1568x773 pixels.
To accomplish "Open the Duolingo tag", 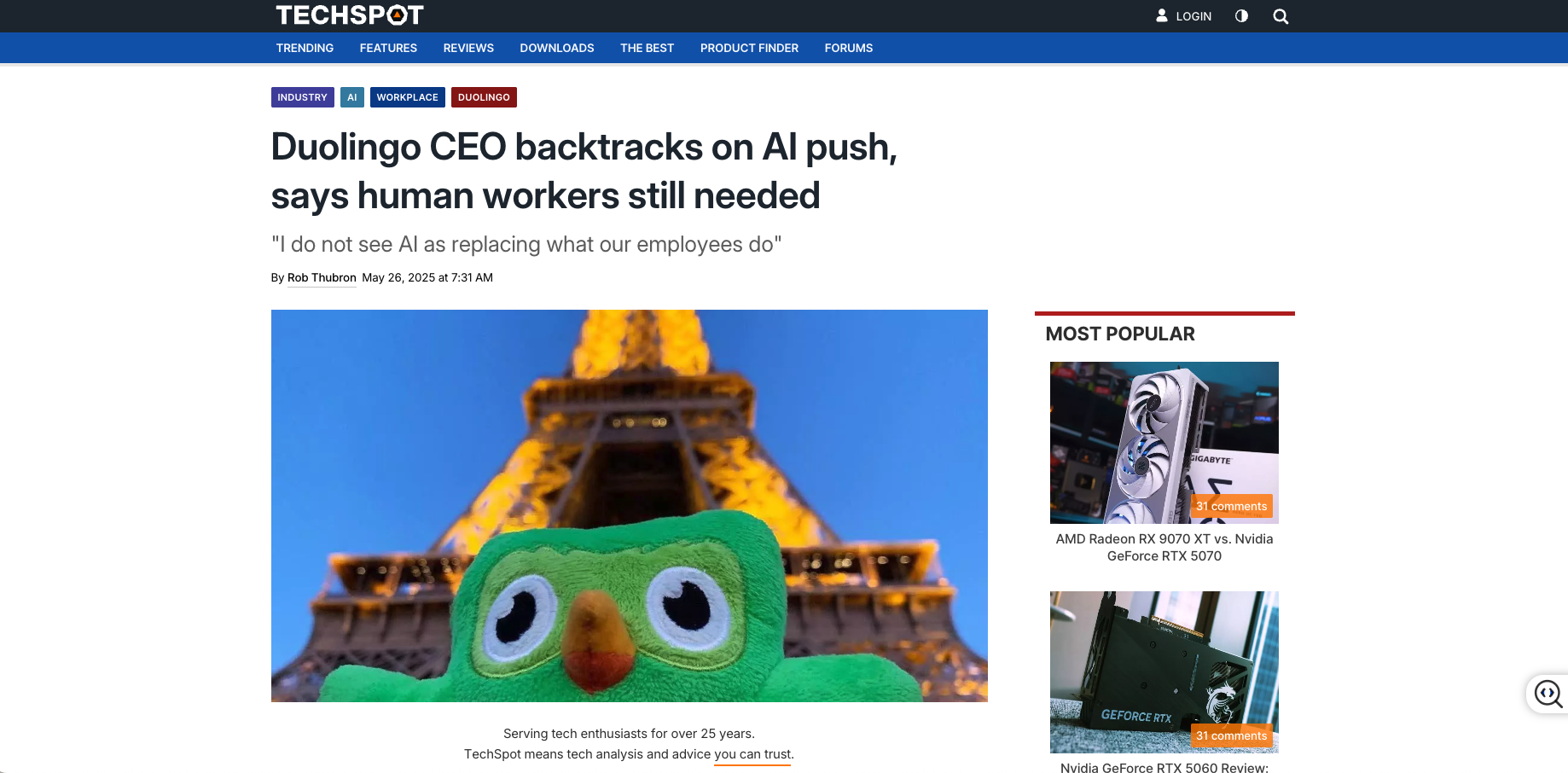I will click(x=484, y=97).
